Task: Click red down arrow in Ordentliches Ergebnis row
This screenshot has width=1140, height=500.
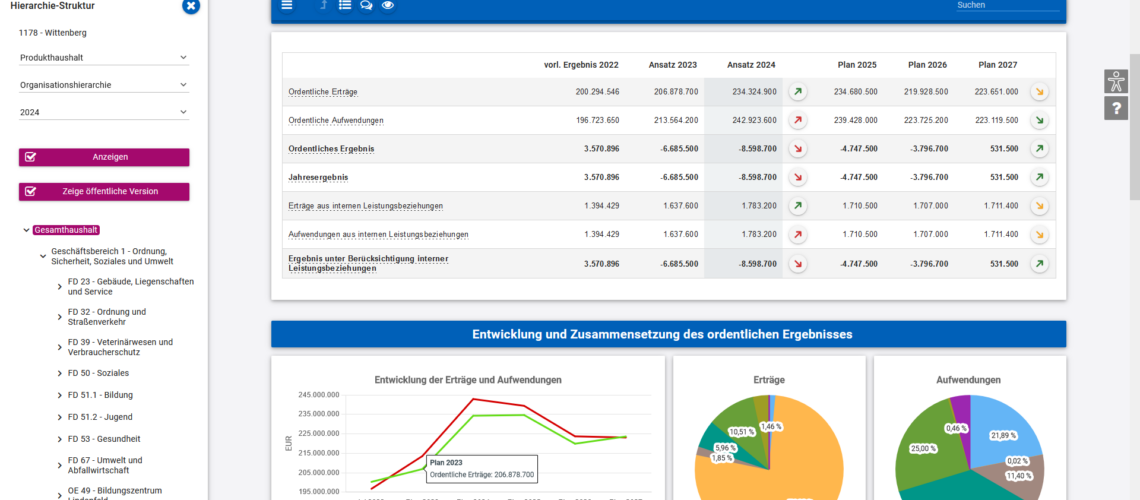Action: point(798,149)
